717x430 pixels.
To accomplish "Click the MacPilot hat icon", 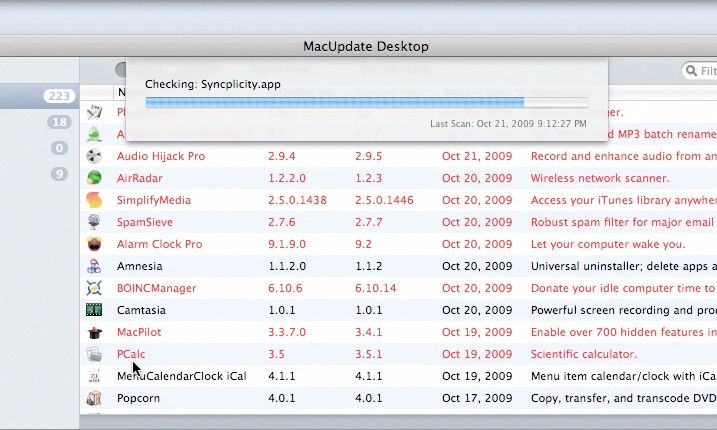I will [94, 332].
